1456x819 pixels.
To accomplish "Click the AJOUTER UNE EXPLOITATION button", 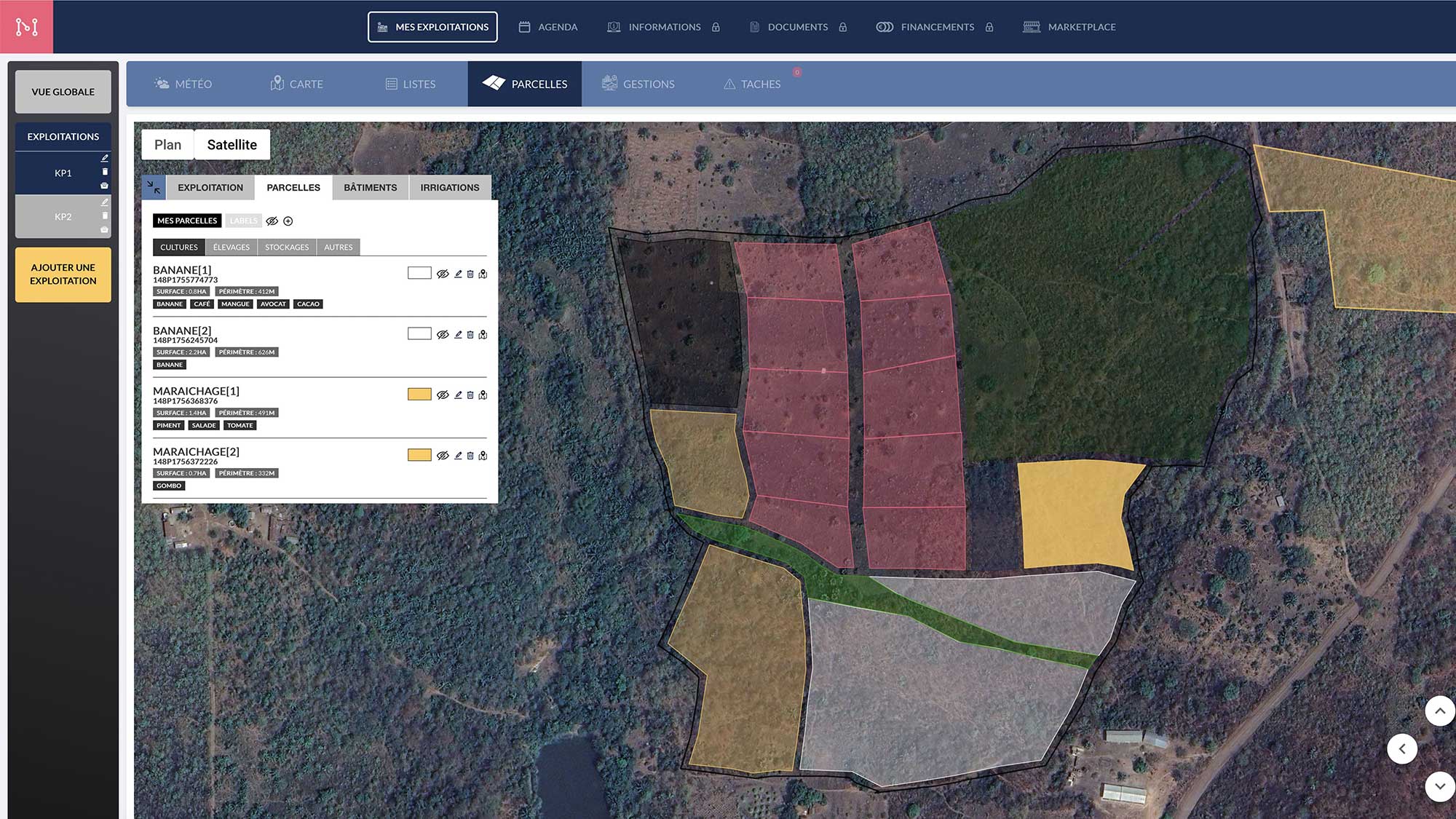I will coord(63,274).
